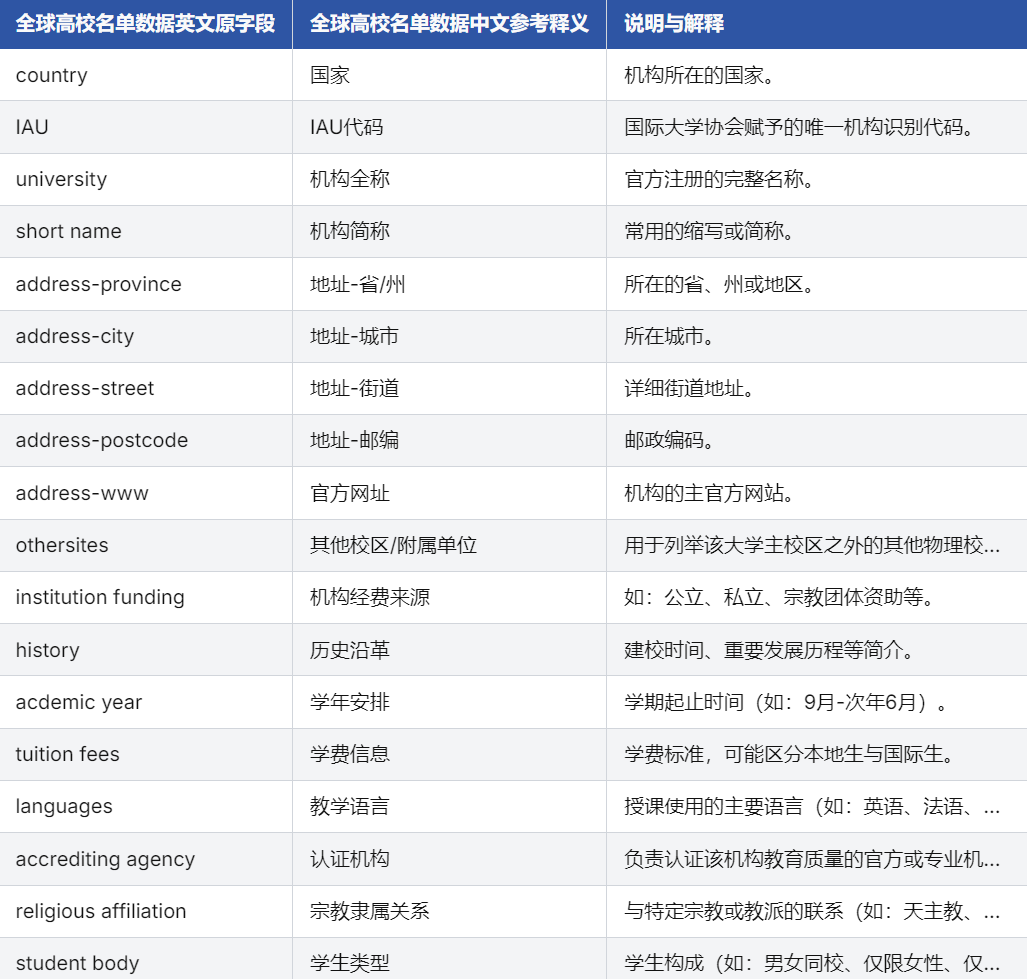
Task: Click '所在的省、州或地区。' description
Action: tap(719, 284)
